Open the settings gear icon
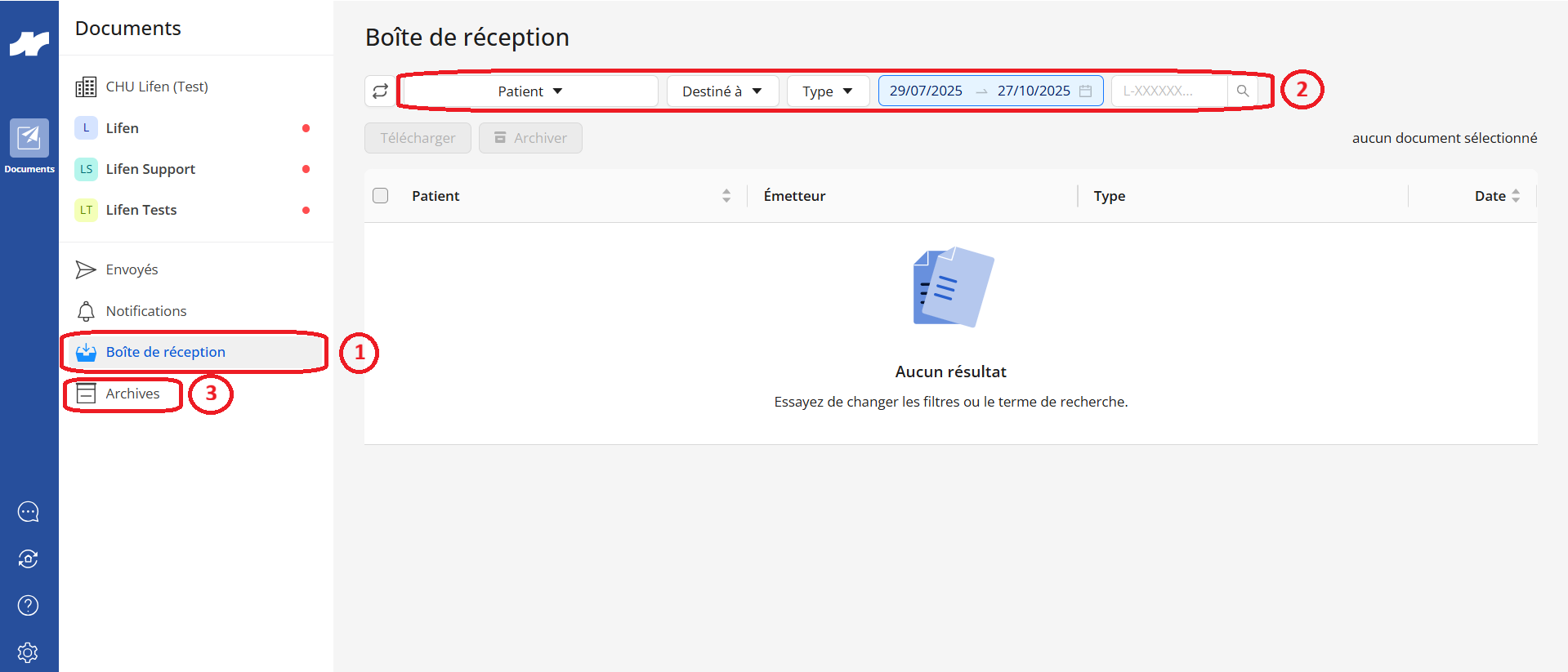 (x=29, y=652)
